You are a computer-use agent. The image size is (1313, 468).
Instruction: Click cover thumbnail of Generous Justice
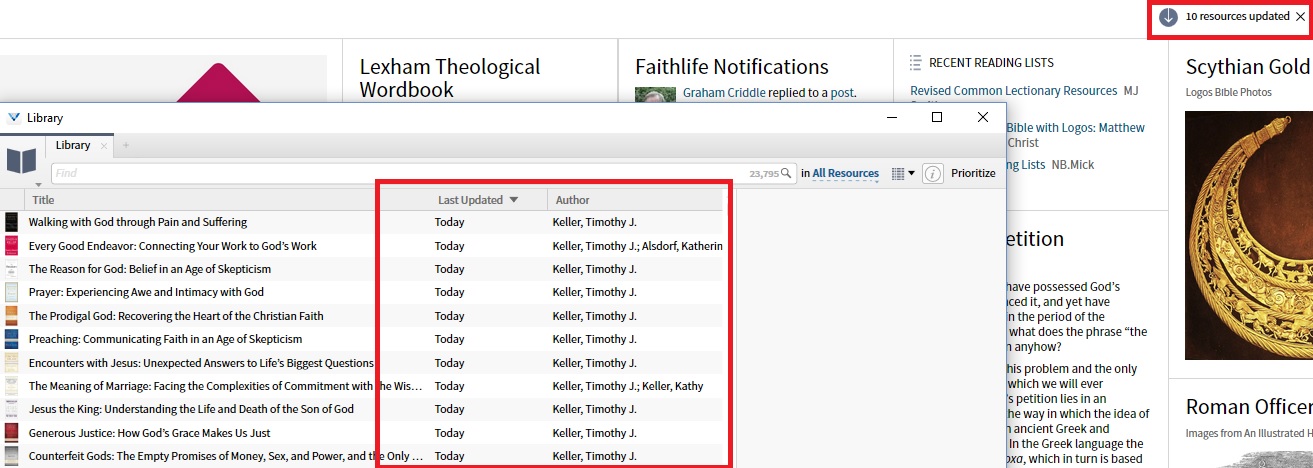tap(11, 433)
